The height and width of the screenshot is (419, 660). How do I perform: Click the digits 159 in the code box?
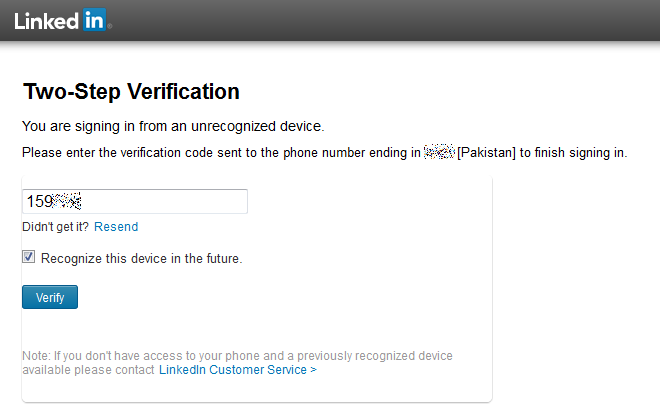pyautogui.click(x=39, y=201)
